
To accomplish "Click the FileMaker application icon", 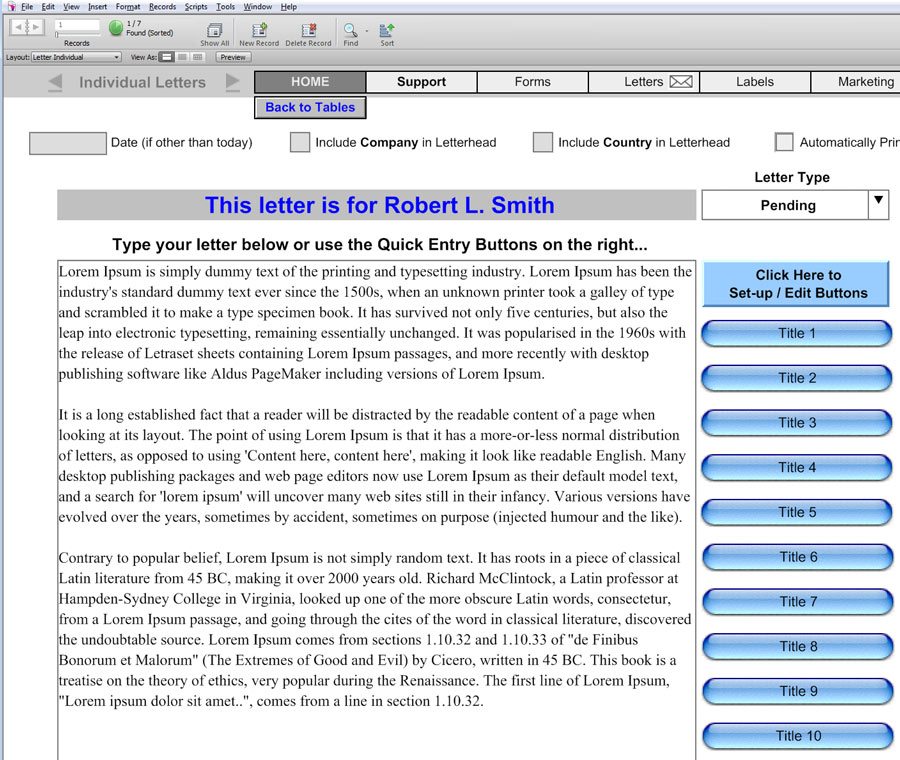I will click(x=11, y=7).
